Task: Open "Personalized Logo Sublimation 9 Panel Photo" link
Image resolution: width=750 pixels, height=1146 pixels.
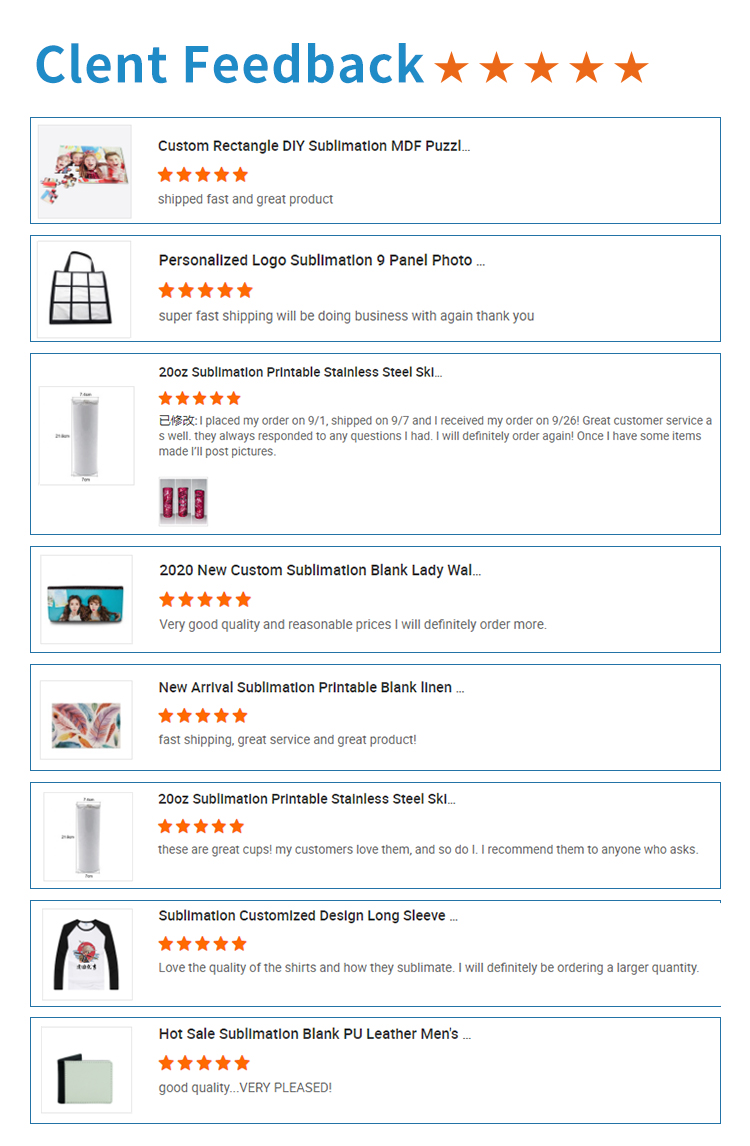Action: point(321,261)
